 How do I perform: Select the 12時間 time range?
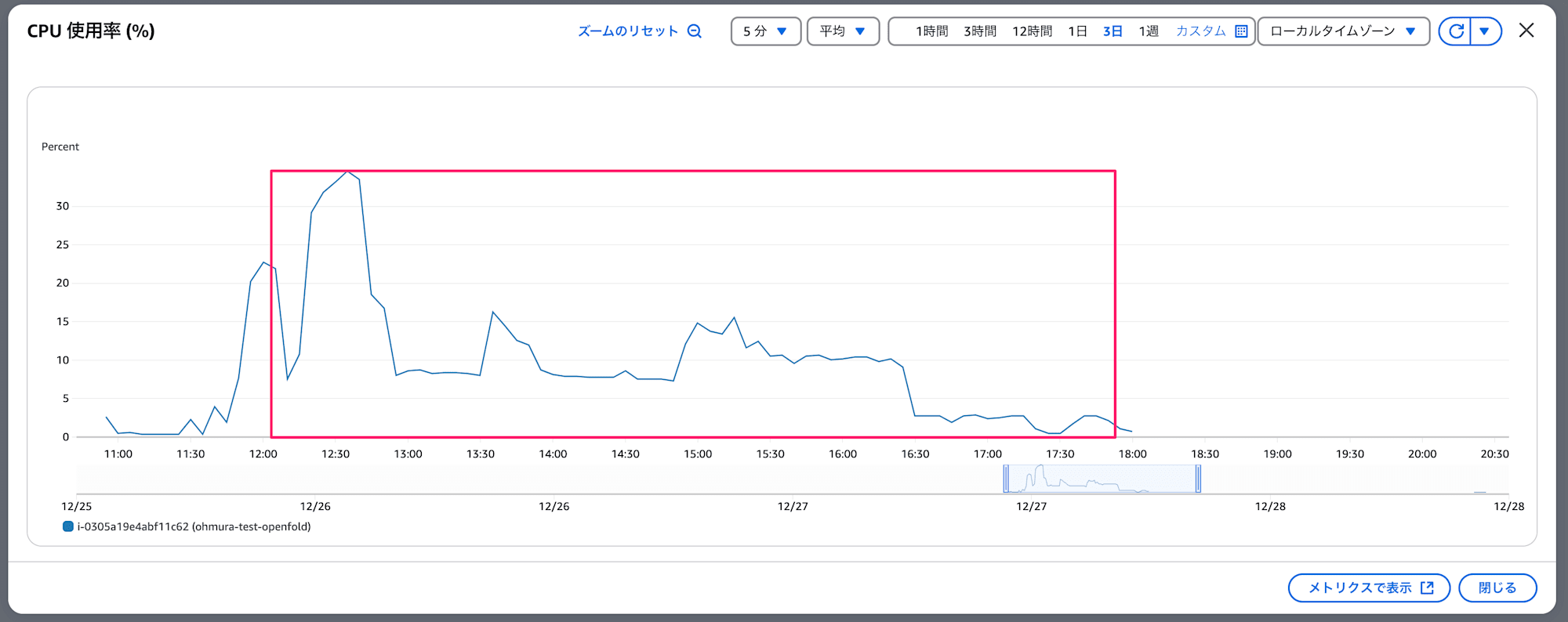(x=1032, y=31)
